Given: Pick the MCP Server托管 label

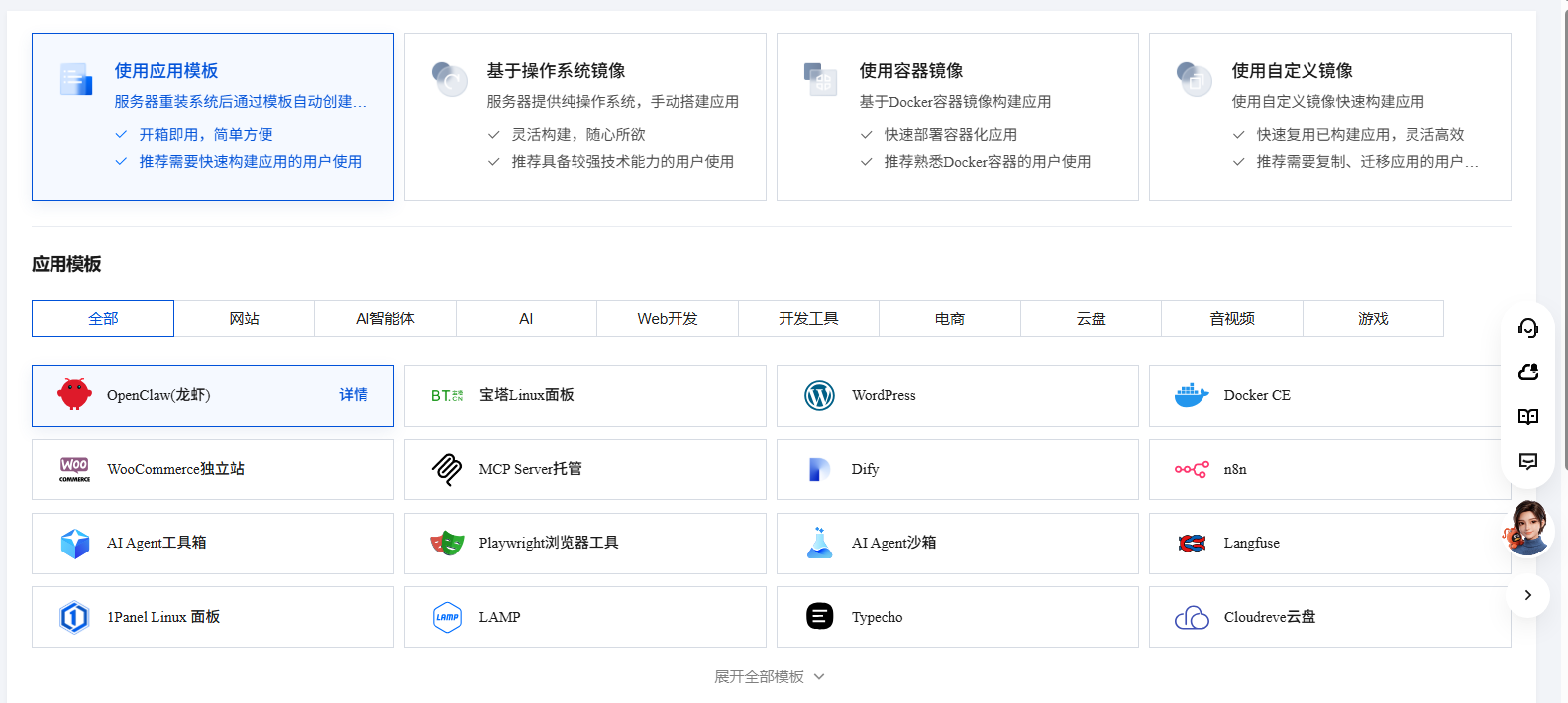Looking at the screenshot, I should coord(531,469).
